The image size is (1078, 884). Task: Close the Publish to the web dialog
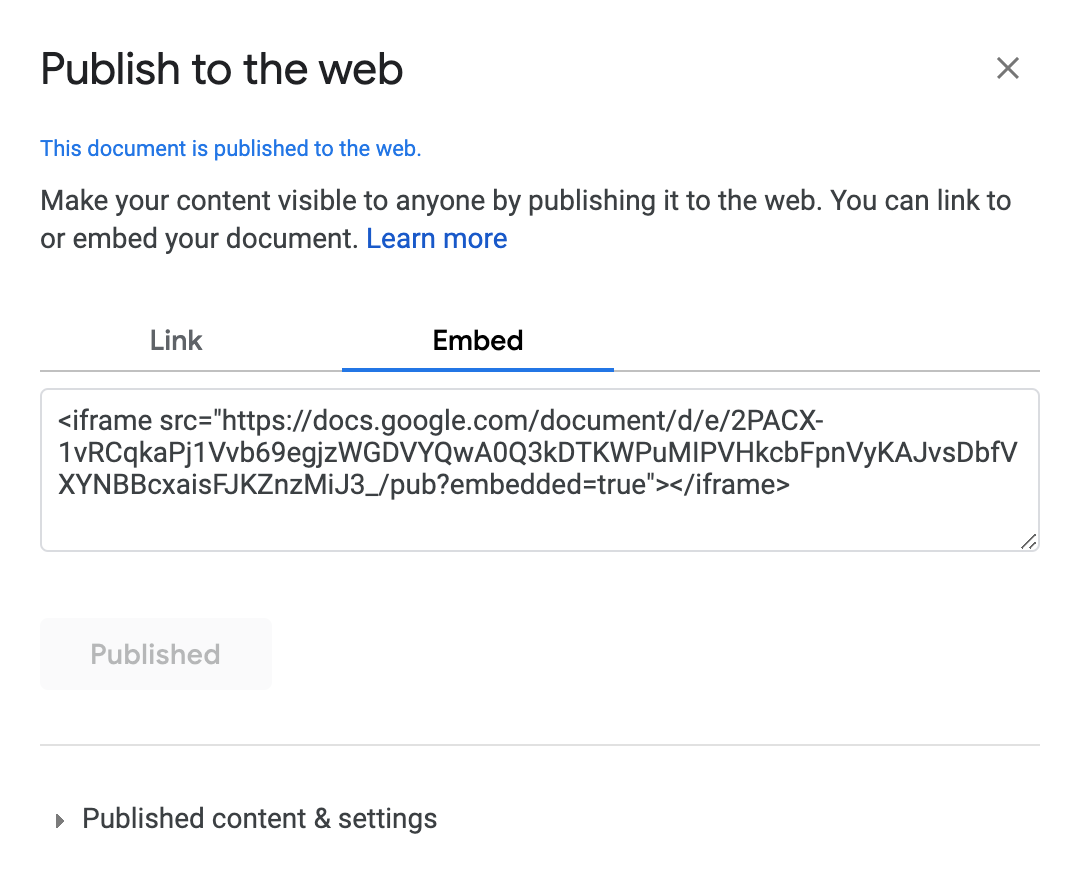pos(1007,68)
